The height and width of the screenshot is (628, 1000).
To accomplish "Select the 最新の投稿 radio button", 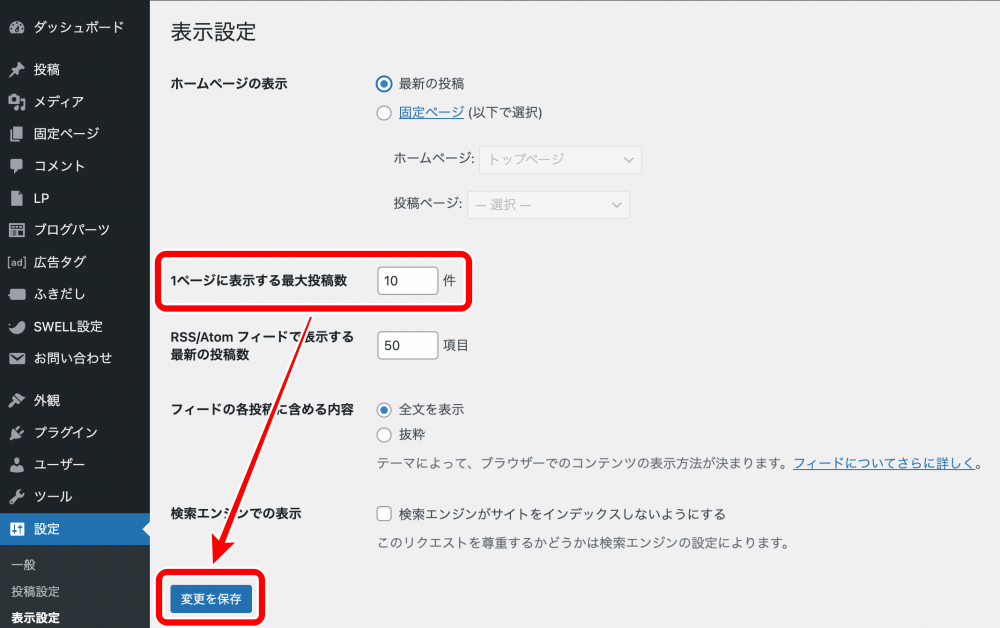I will tap(384, 84).
